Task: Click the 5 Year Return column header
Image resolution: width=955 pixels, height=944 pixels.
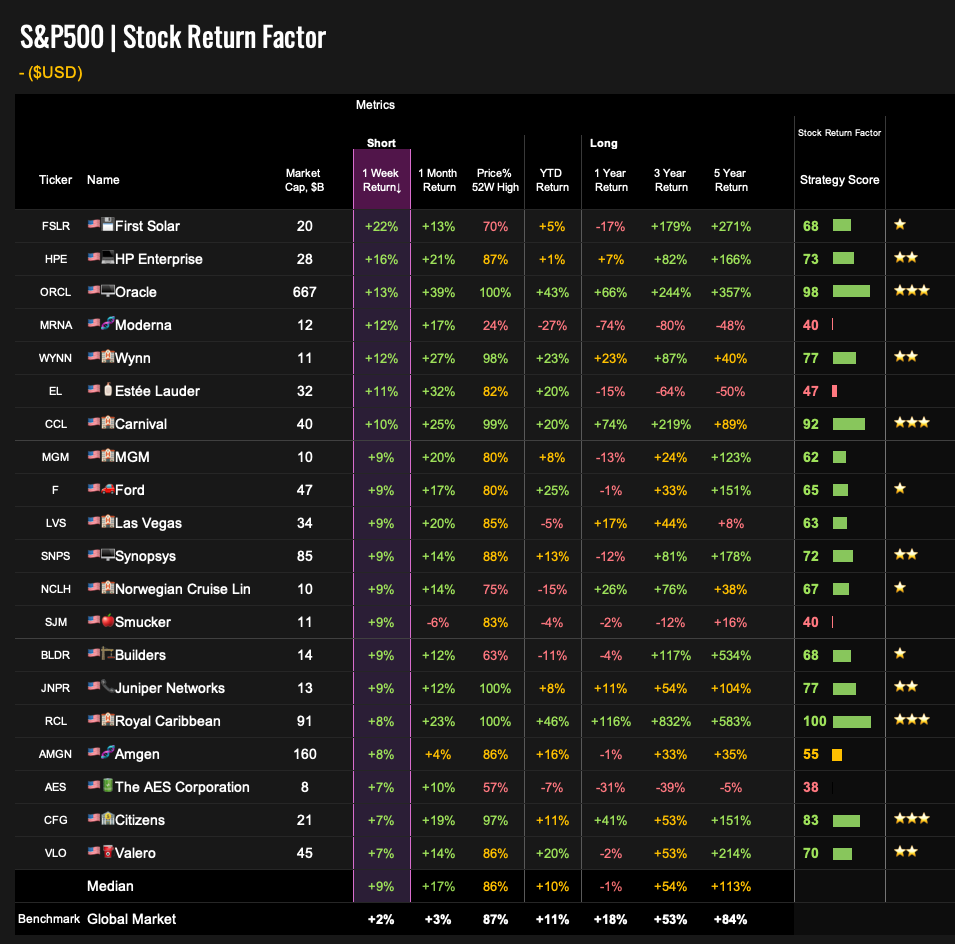Action: tap(730, 180)
